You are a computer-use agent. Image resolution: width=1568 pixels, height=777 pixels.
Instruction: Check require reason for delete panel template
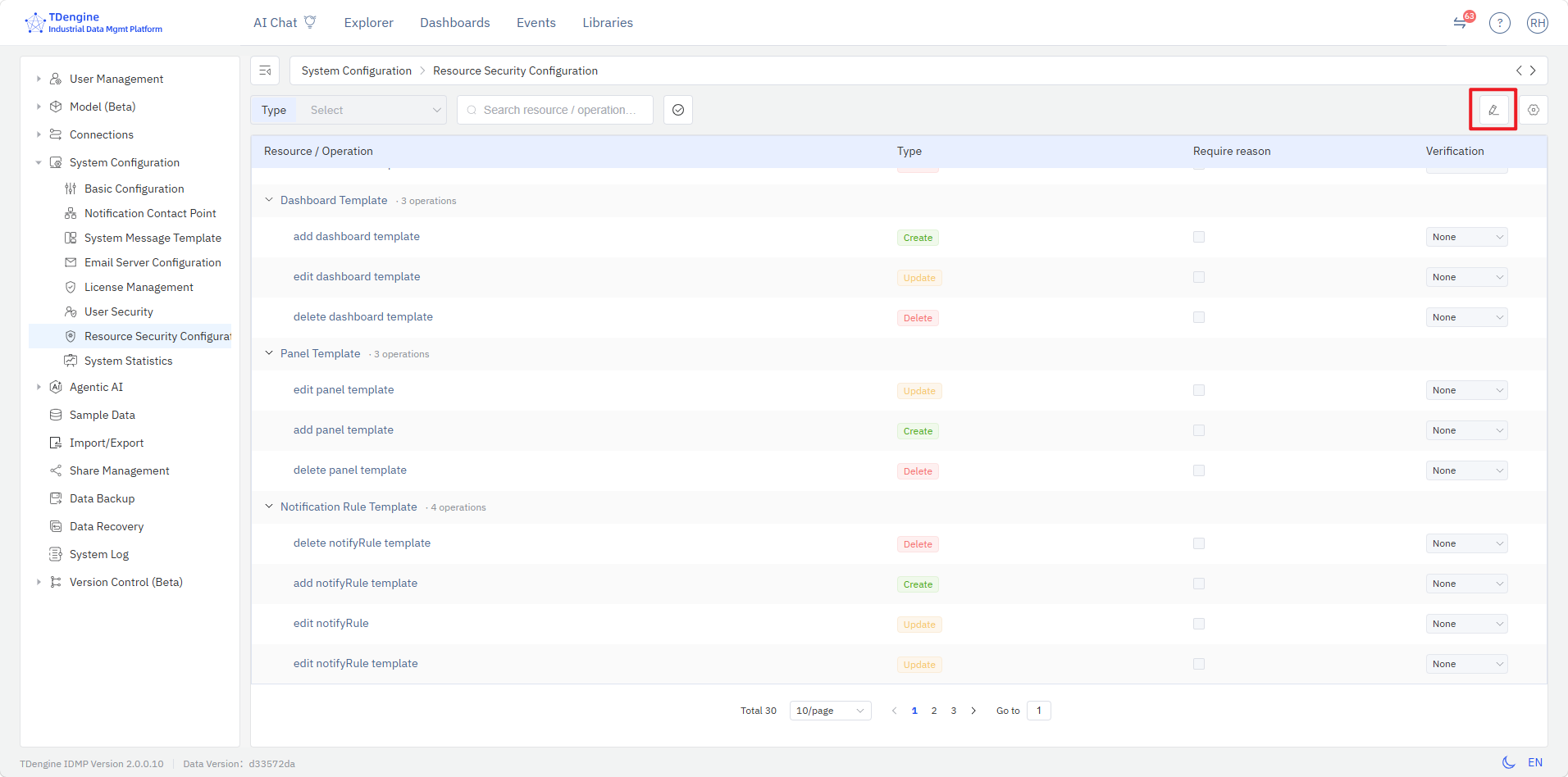(x=1199, y=470)
